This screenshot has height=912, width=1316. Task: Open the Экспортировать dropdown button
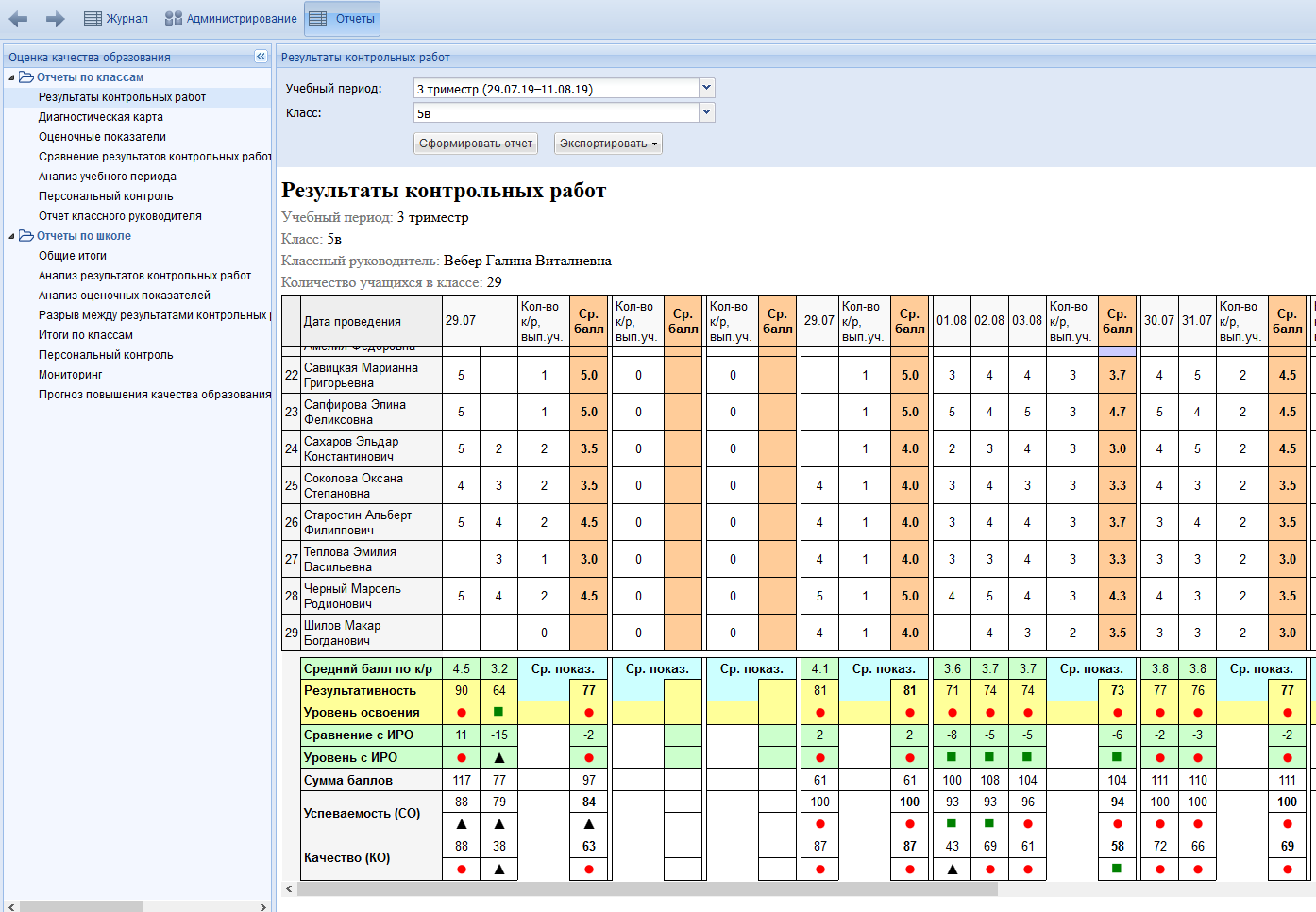pyautogui.click(x=608, y=144)
